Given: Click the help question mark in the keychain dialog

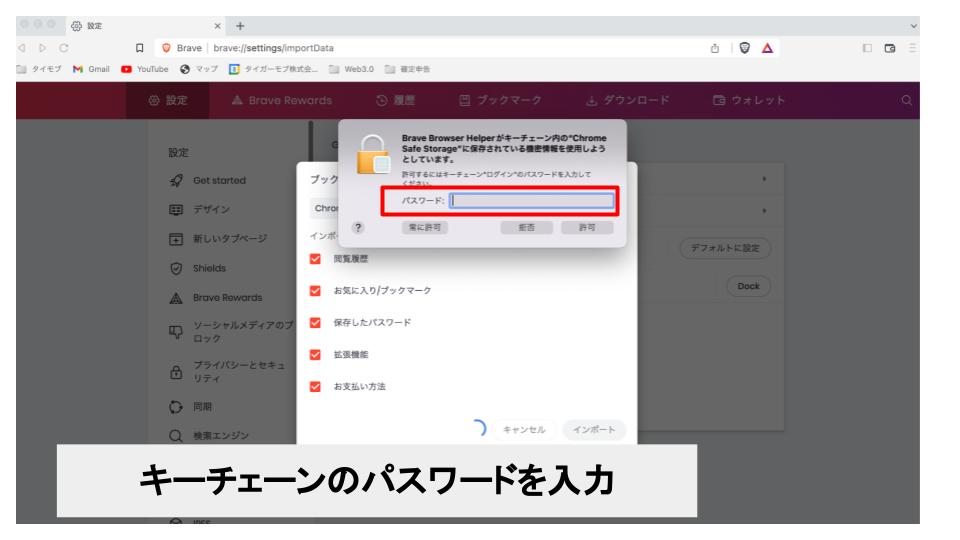Looking at the screenshot, I should 358,228.
